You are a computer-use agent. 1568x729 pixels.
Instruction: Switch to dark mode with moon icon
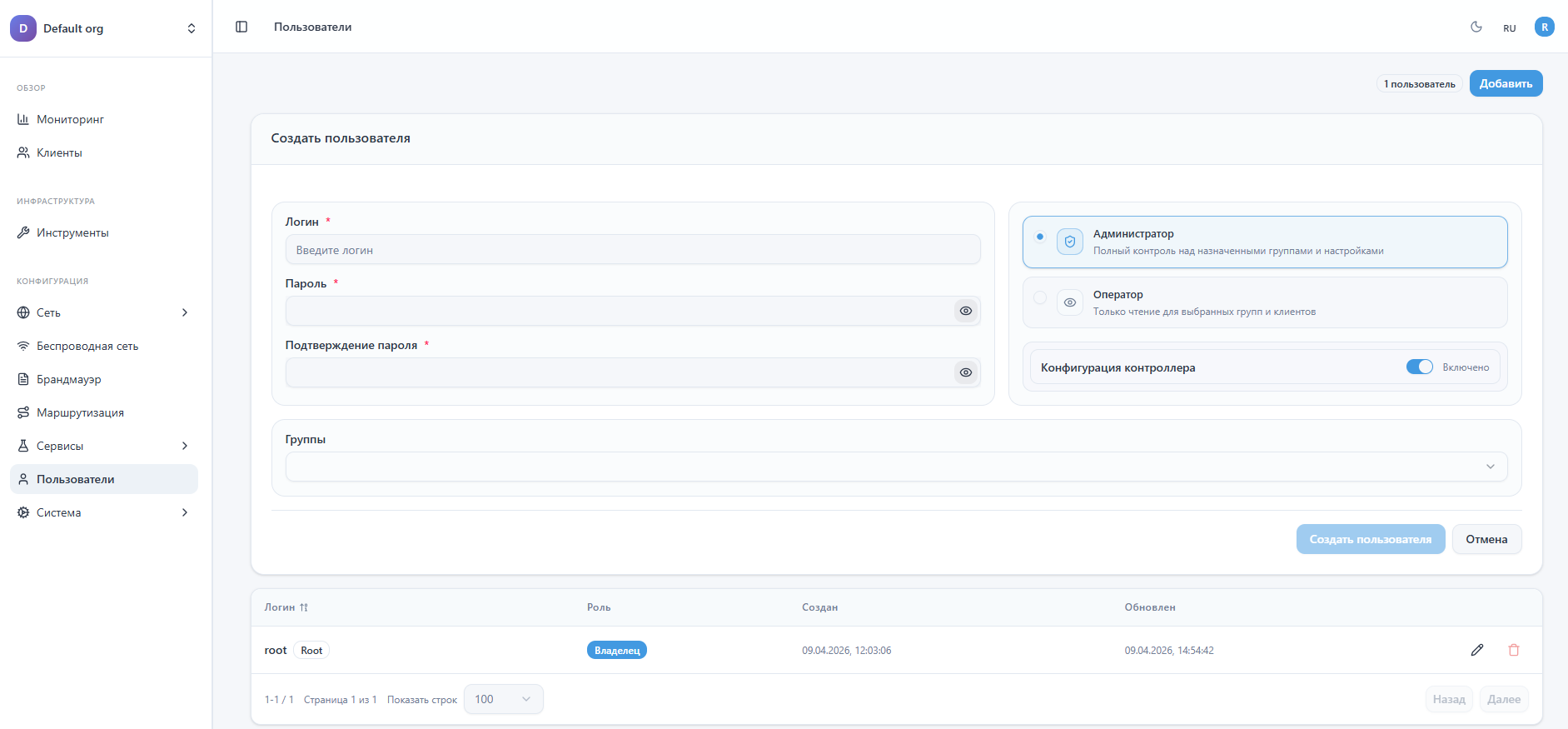coord(1476,27)
